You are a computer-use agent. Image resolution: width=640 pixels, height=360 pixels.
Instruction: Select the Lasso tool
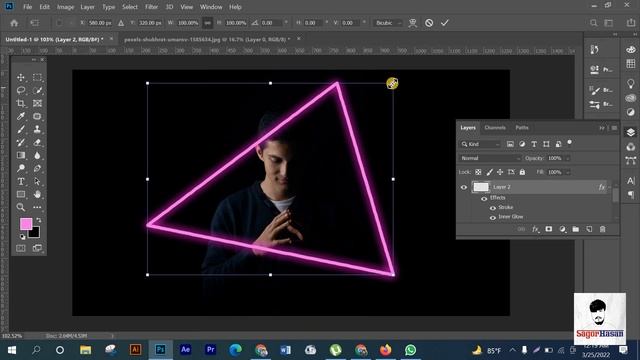[x=21, y=90]
